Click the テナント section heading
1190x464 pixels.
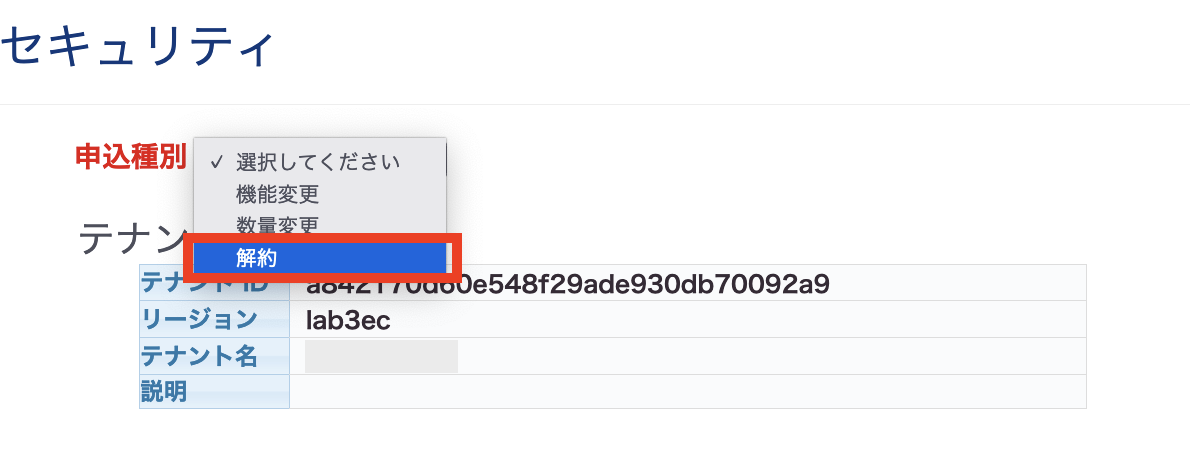coord(134,238)
